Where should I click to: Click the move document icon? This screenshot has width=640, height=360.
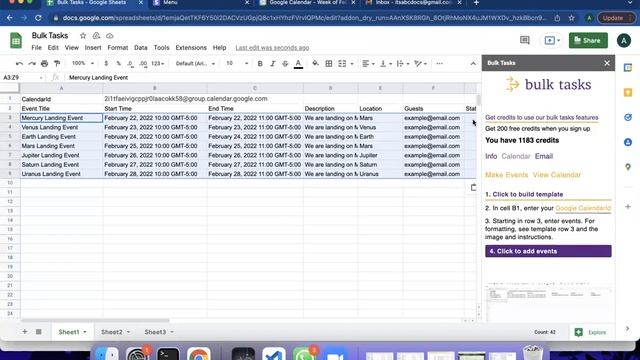pos(96,36)
